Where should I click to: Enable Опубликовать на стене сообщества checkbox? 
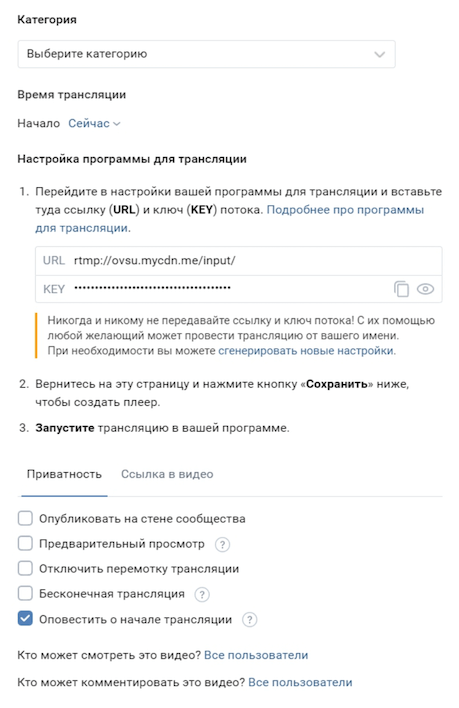pos(25,518)
